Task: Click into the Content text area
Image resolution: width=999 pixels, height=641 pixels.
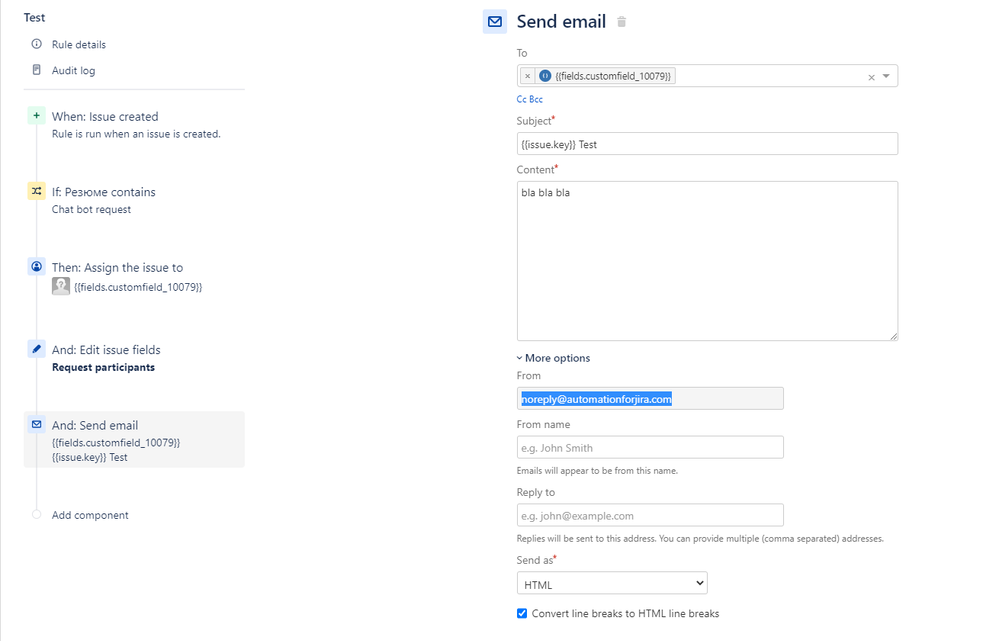Action: pyautogui.click(x=707, y=261)
